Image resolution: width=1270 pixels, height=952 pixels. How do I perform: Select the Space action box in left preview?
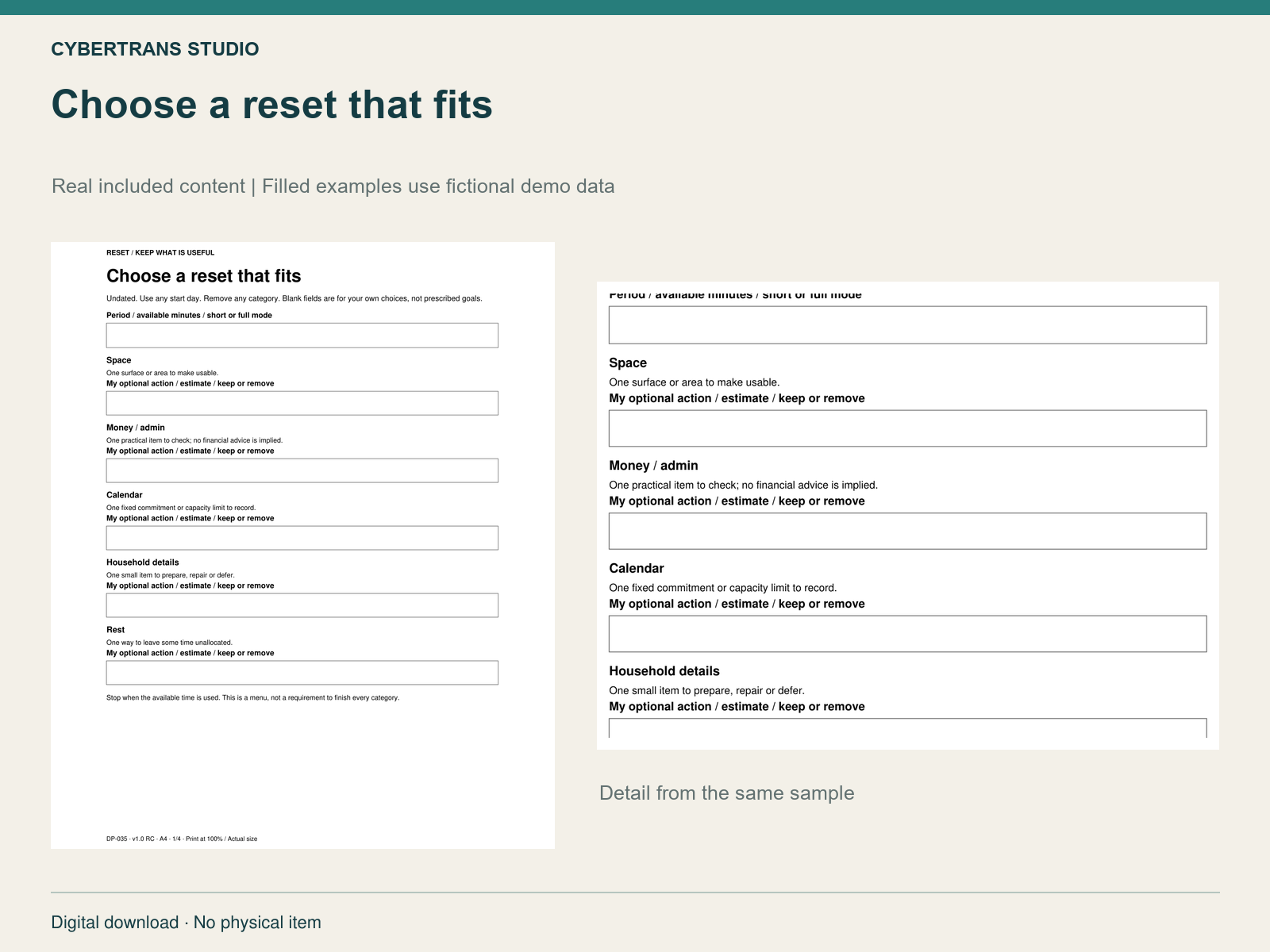(x=302, y=403)
